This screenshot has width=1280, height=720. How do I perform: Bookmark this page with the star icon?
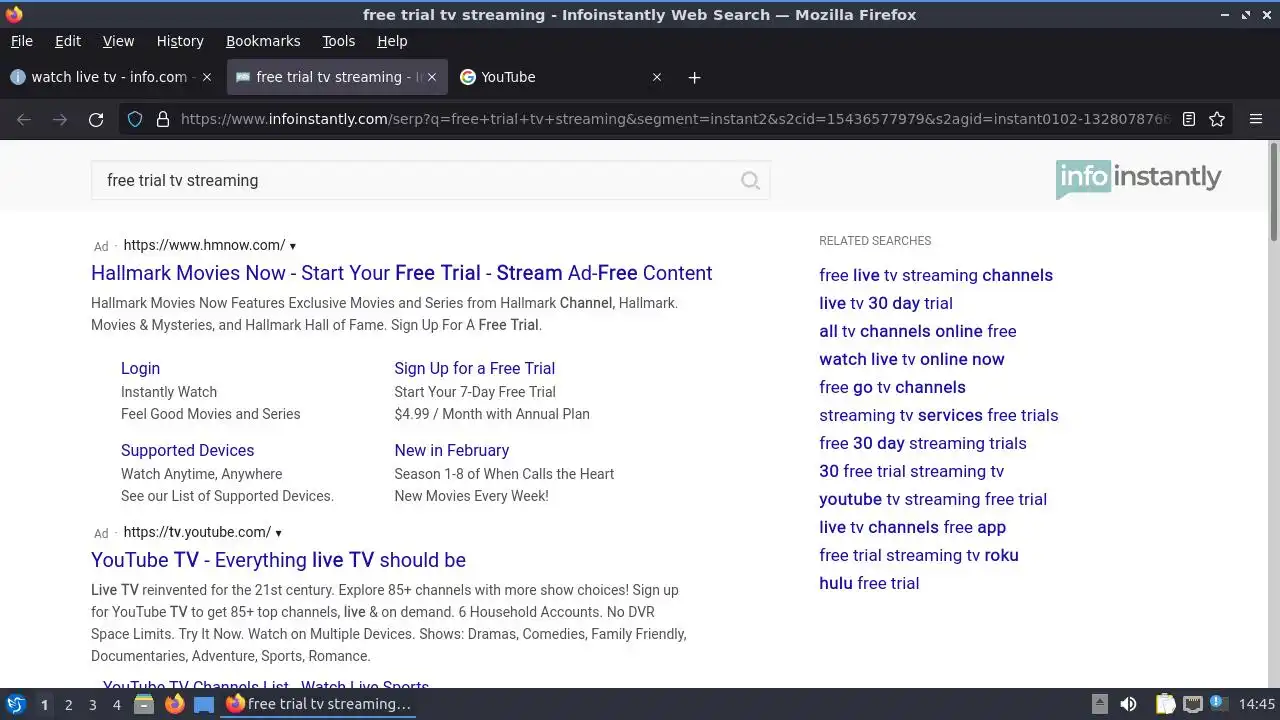pos(1217,119)
